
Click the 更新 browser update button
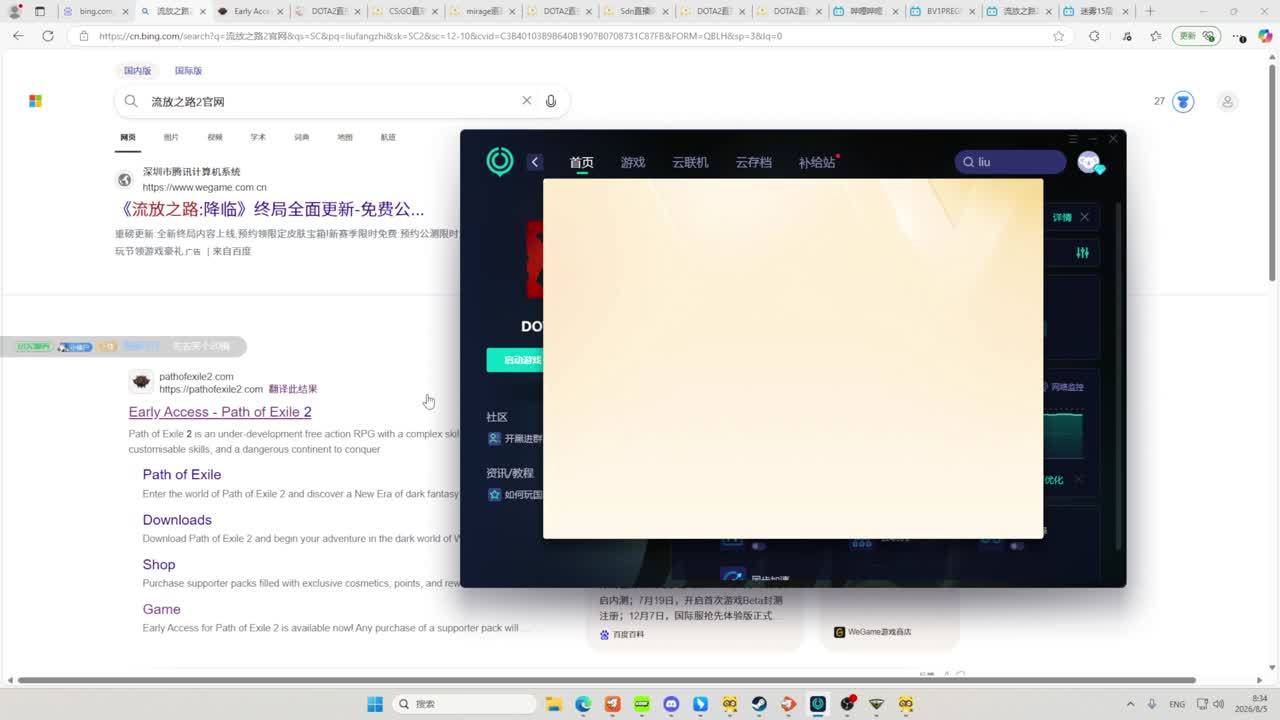(1196, 36)
